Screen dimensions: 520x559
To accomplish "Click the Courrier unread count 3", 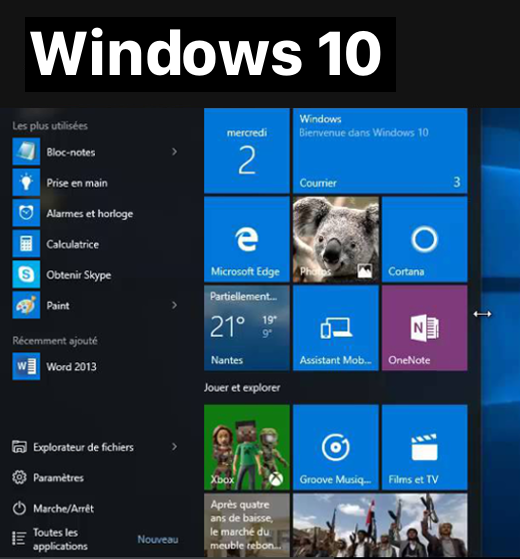I will coord(457,182).
